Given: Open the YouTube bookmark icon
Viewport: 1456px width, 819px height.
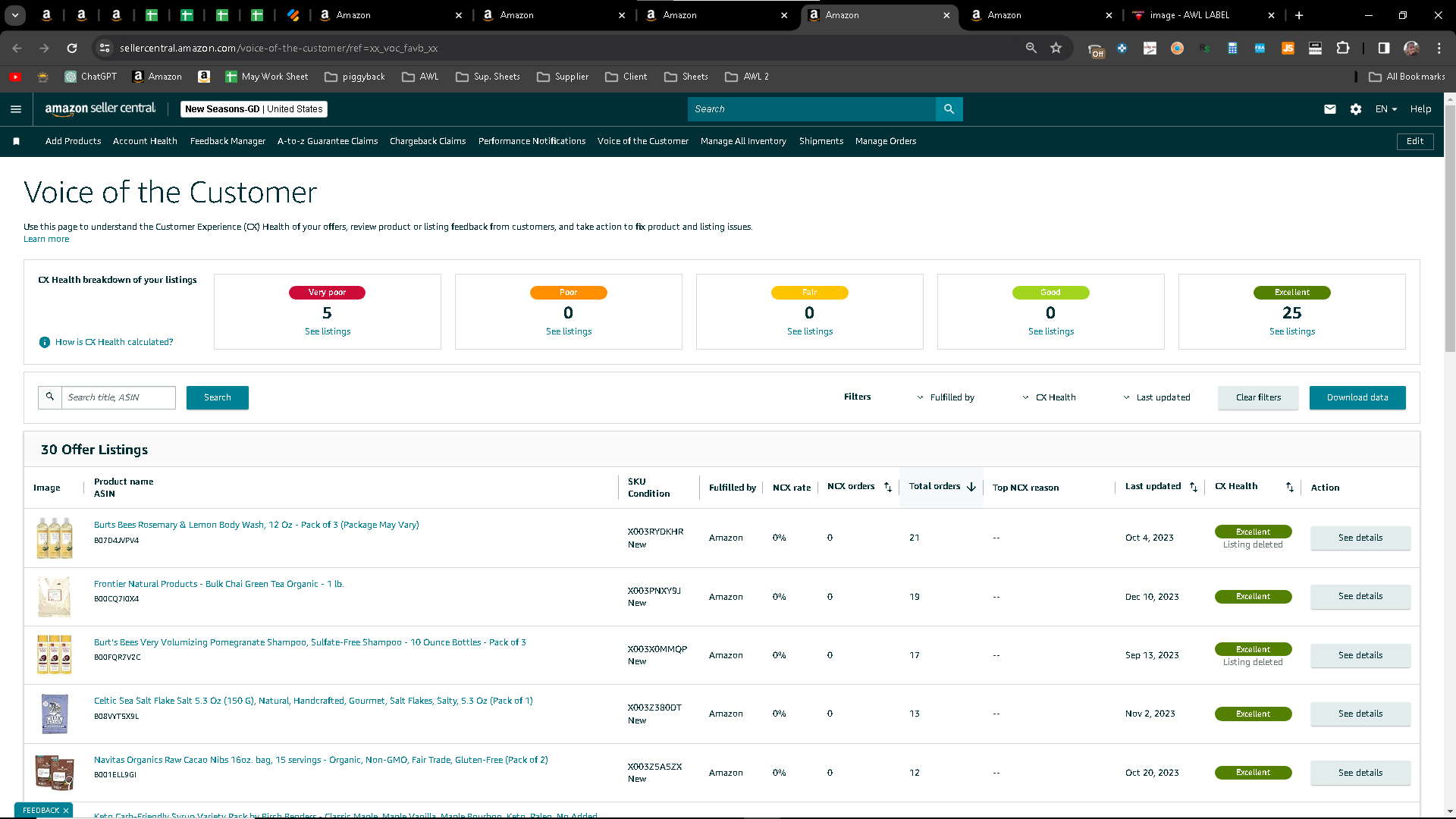Looking at the screenshot, I should [15, 77].
